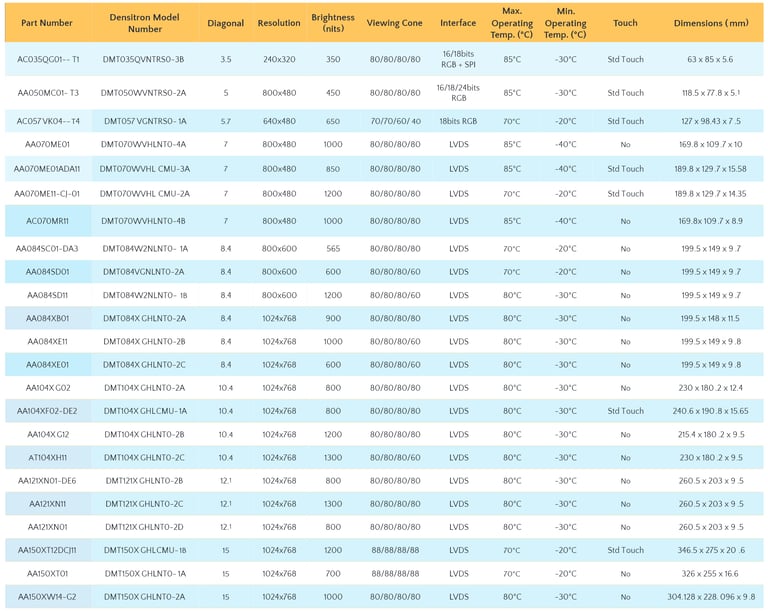Click the Dimensions (mm) header

click(x=711, y=23)
